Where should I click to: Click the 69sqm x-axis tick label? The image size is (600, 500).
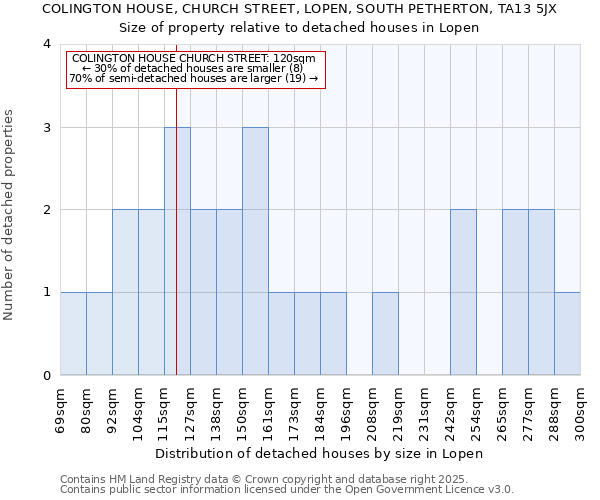click(61, 406)
